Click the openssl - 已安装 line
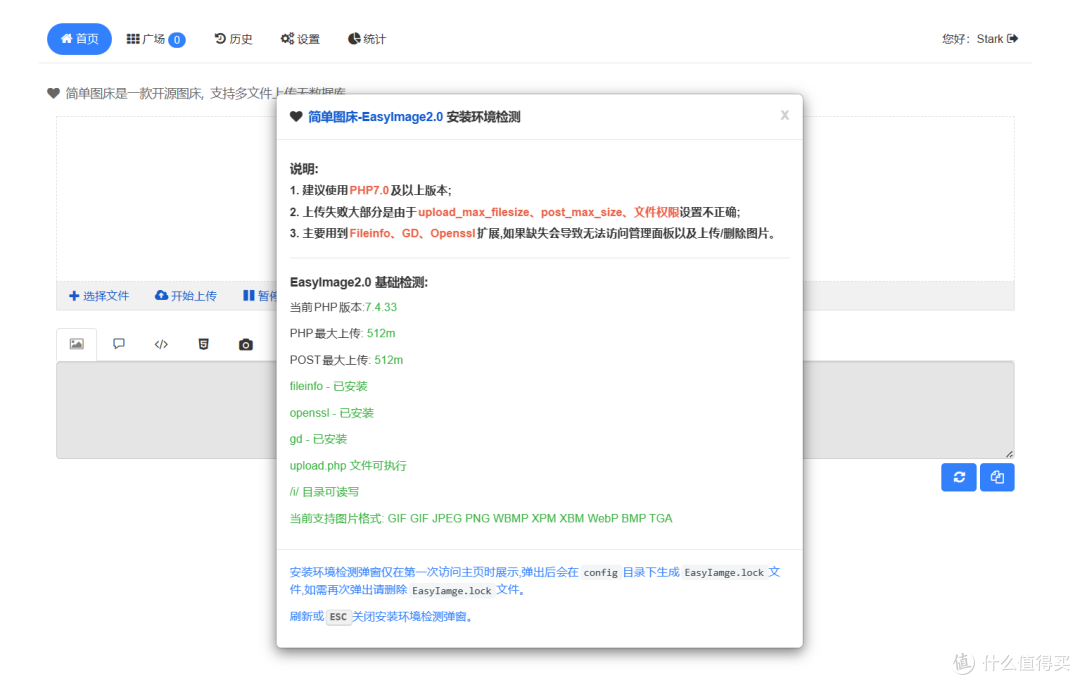Image resolution: width=1080 pixels, height=685 pixels. click(x=331, y=413)
